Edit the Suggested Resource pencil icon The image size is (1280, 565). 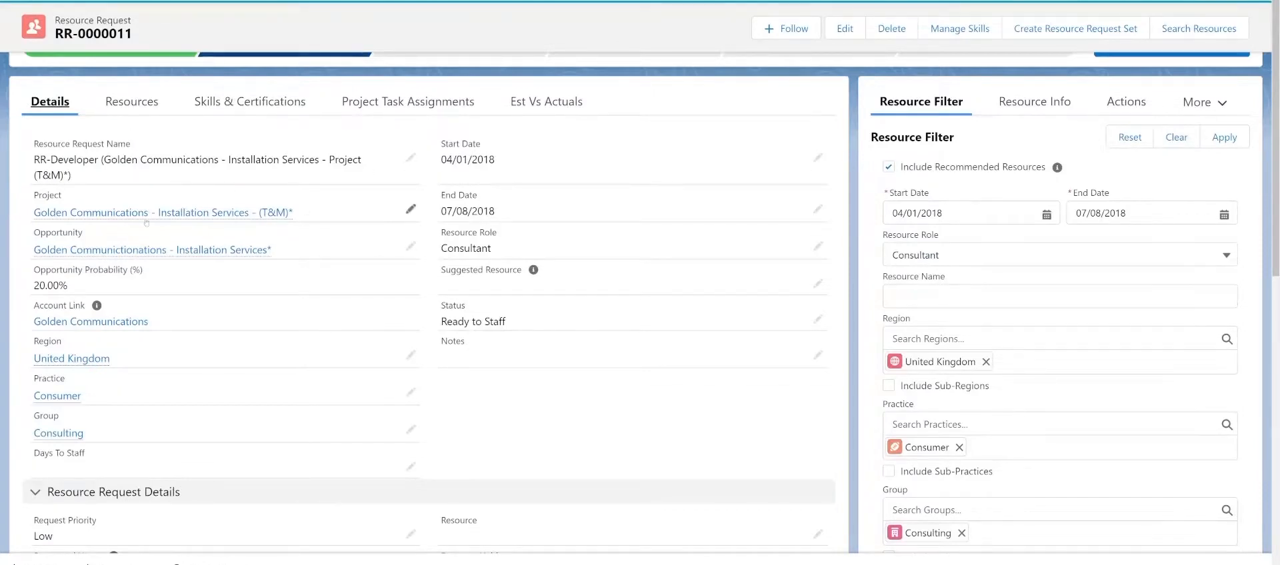click(x=818, y=284)
